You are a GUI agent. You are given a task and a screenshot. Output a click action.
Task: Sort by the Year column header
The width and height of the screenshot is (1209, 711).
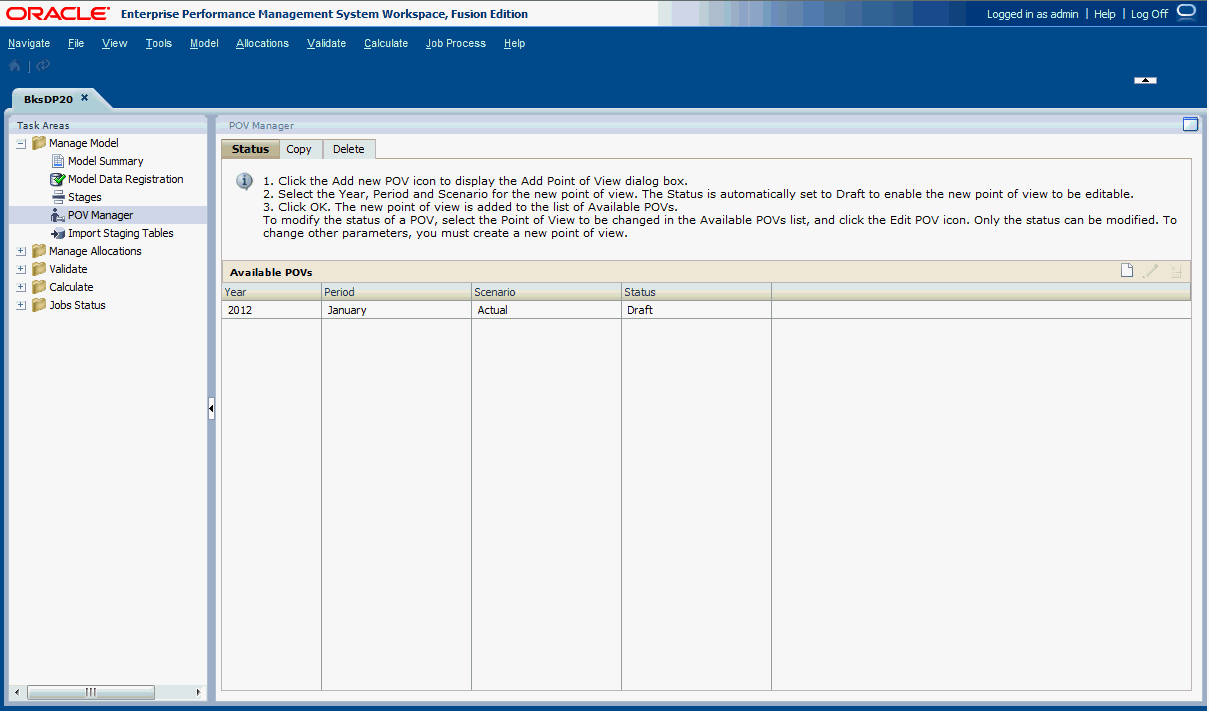(271, 292)
